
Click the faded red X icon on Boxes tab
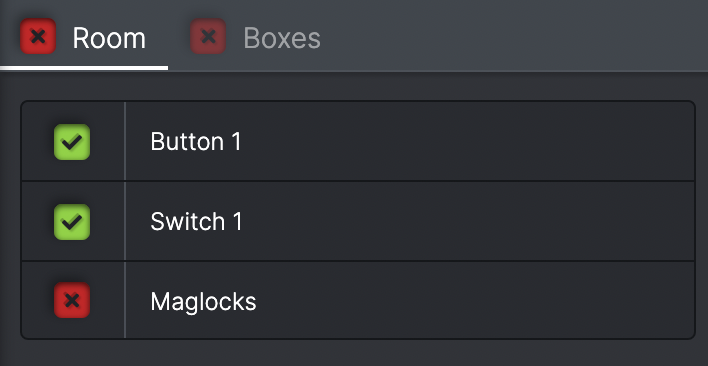tap(208, 36)
